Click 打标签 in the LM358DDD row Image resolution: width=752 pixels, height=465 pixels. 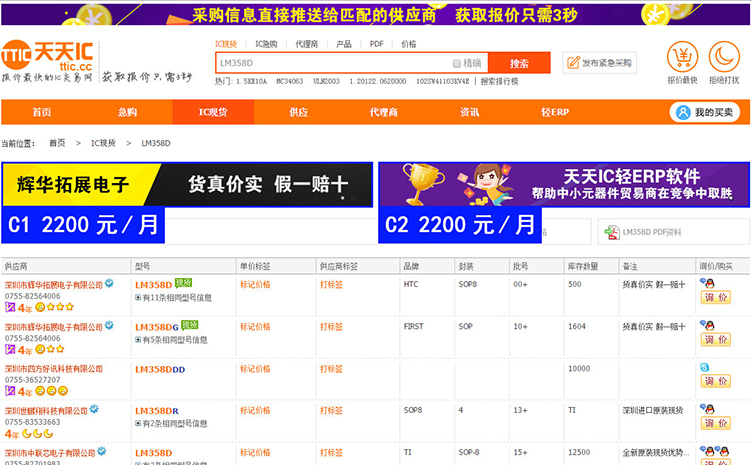click(331, 369)
